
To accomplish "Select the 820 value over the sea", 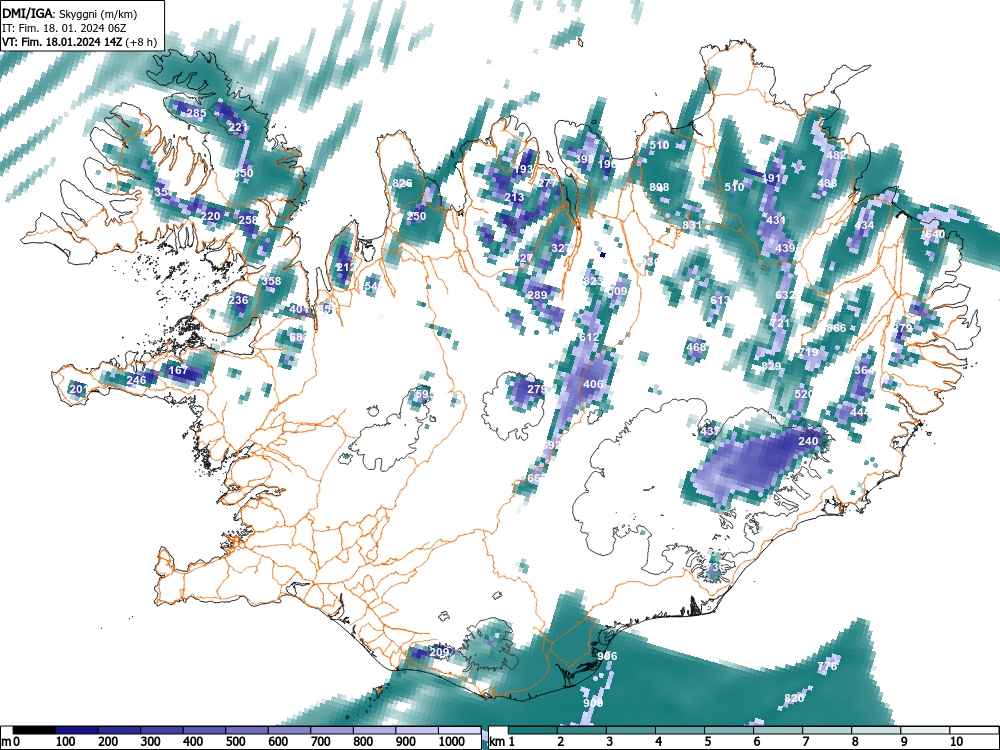I will 794,698.
